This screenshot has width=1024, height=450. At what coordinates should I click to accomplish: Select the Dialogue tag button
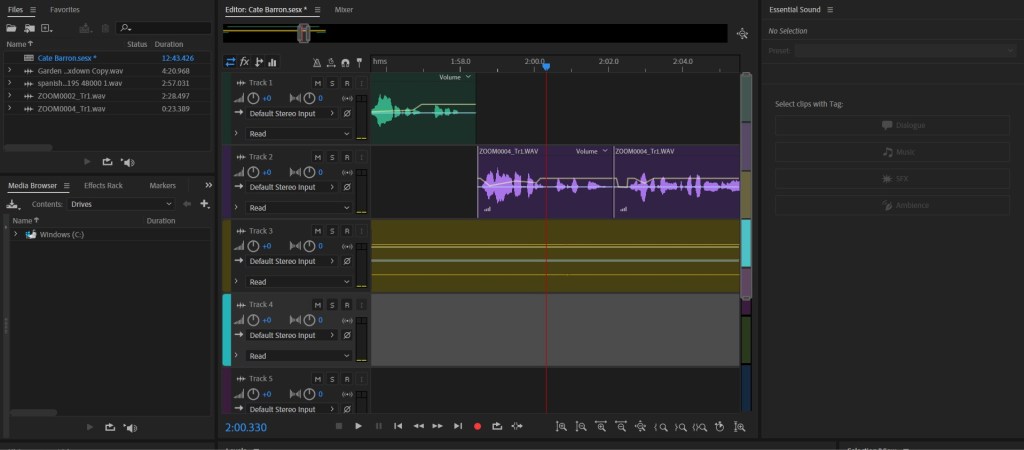[x=892, y=125]
